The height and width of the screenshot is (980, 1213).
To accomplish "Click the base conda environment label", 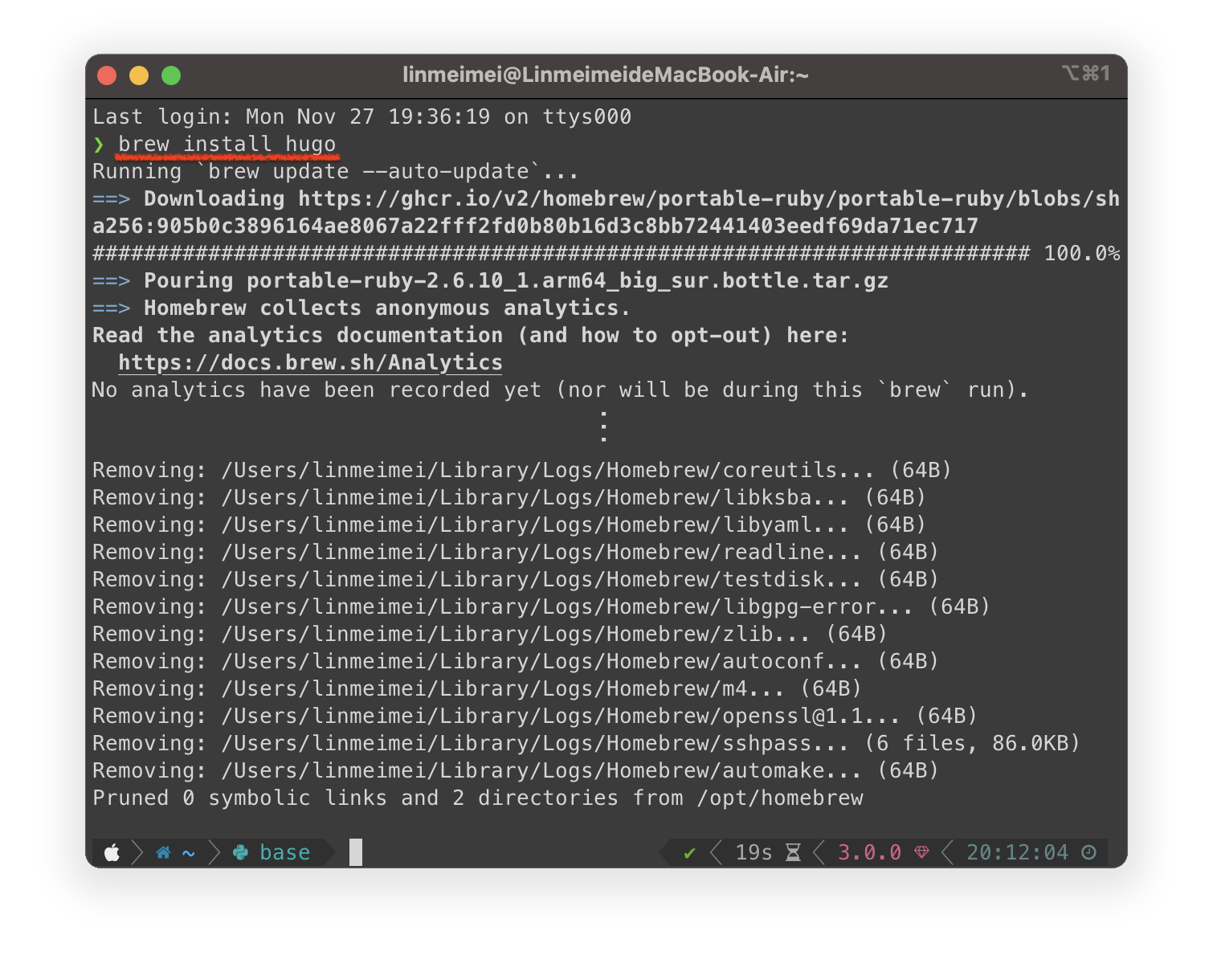I will pyautogui.click(x=285, y=852).
